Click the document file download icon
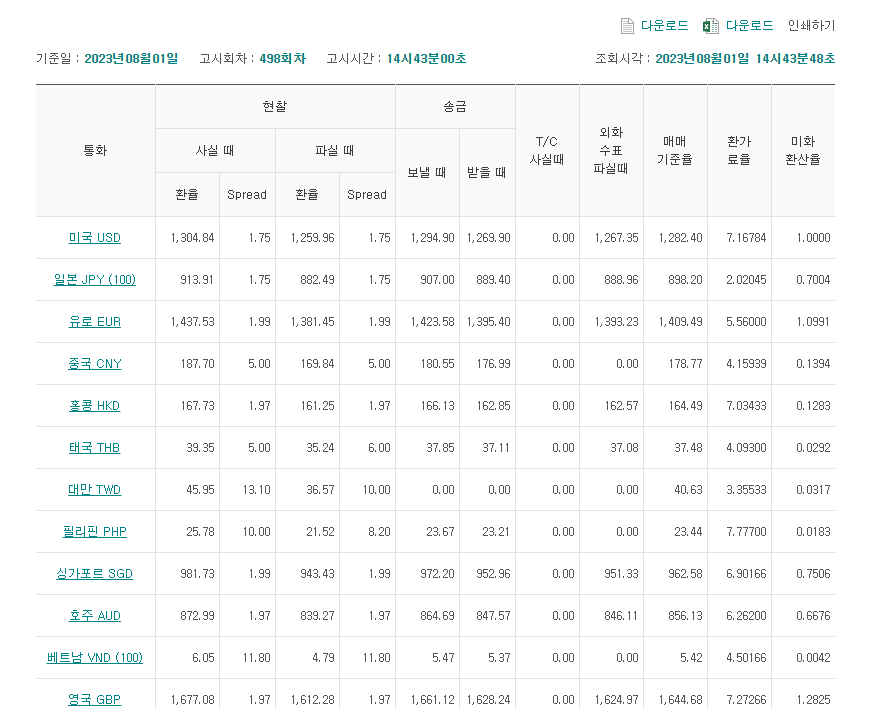This screenshot has width=889, height=708. pos(627,26)
